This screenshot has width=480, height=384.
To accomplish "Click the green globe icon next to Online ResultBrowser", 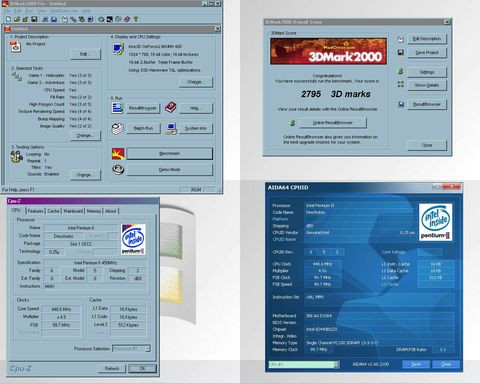I will click(292, 123).
